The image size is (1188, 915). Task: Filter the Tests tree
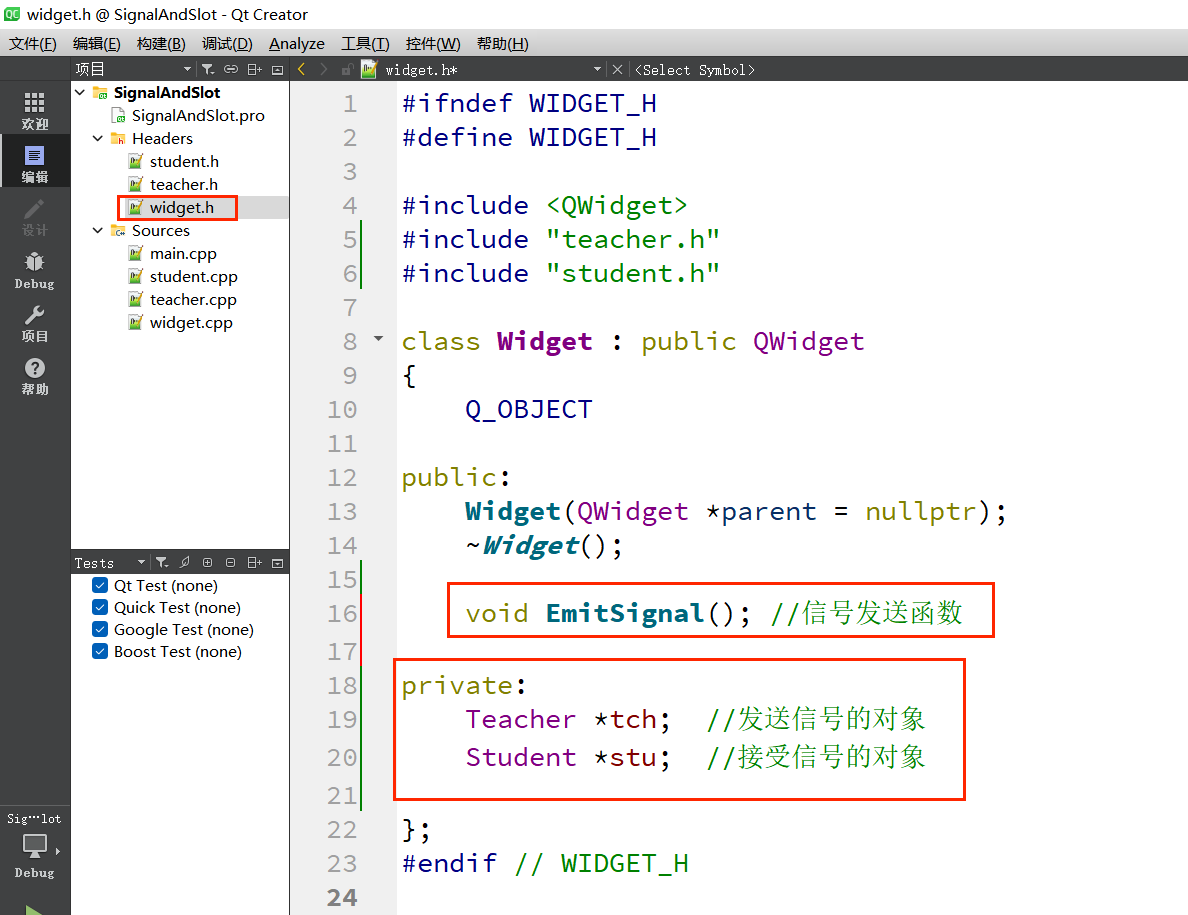pos(162,563)
